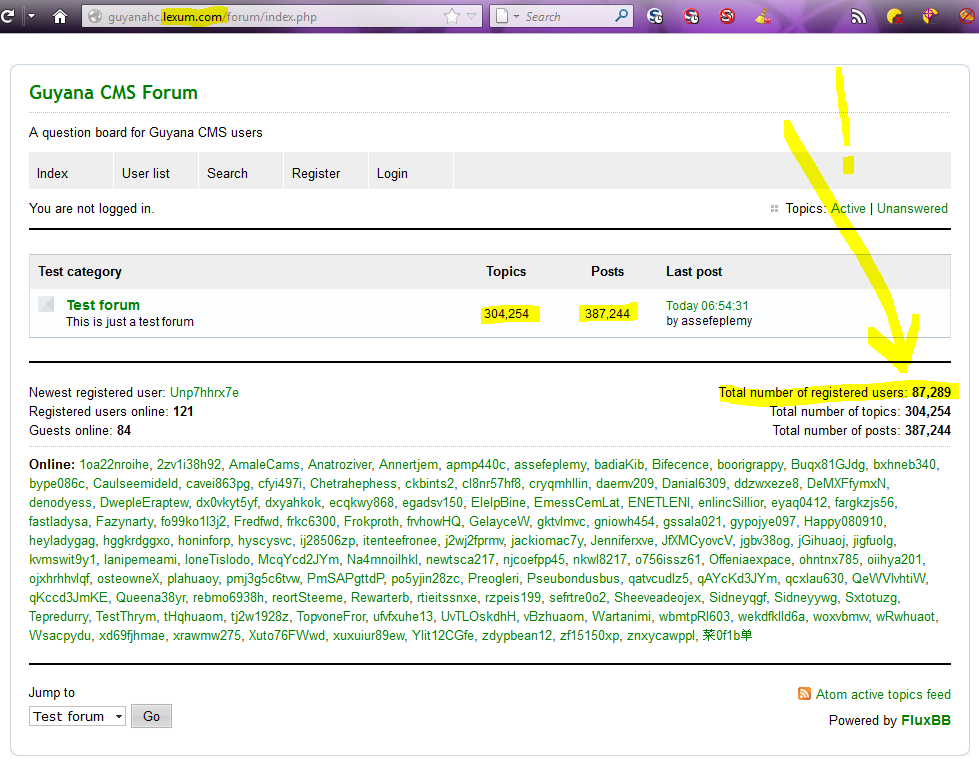Open the User list menu item
The image size is (979, 772).
point(146,173)
